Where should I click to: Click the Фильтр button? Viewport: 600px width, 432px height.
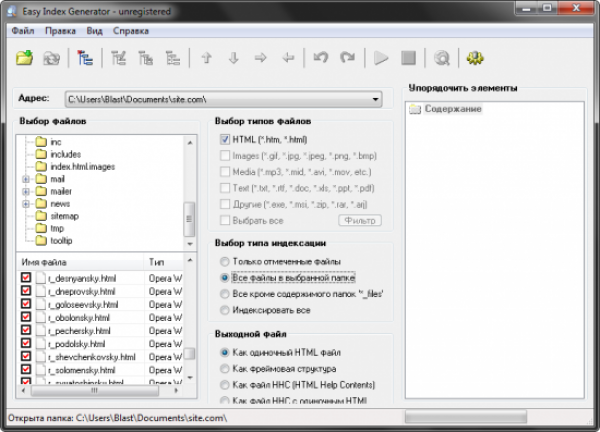point(359,220)
